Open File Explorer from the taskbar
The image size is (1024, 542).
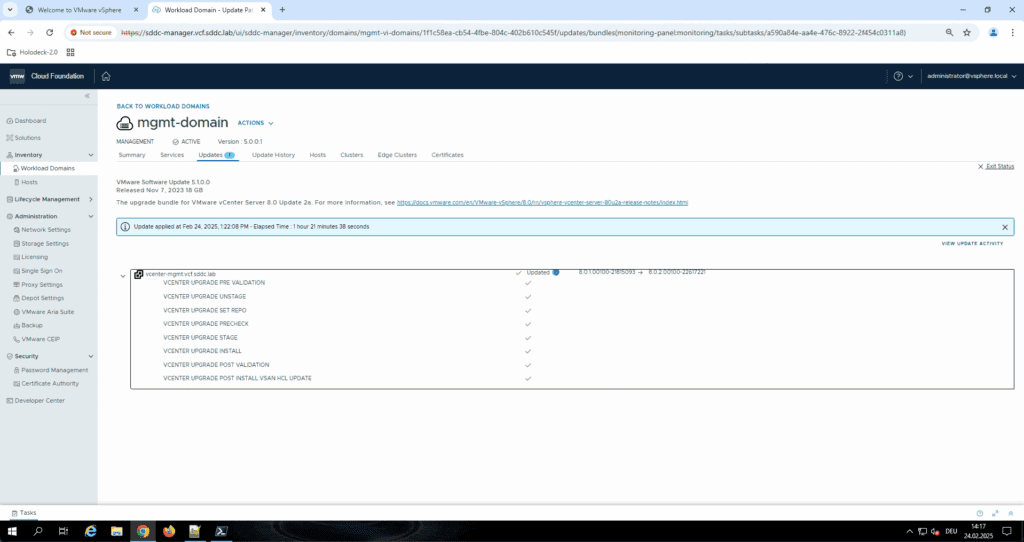pos(116,532)
